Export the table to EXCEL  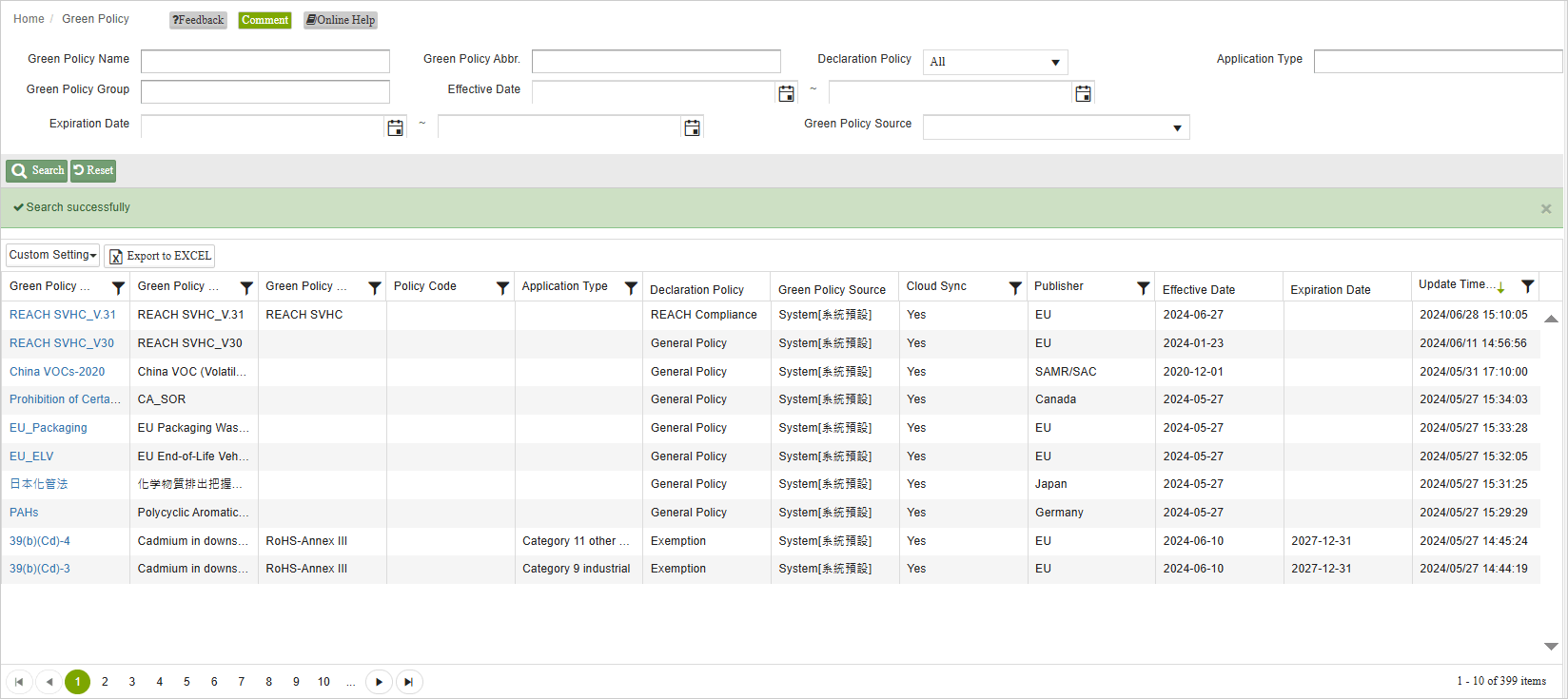159,256
